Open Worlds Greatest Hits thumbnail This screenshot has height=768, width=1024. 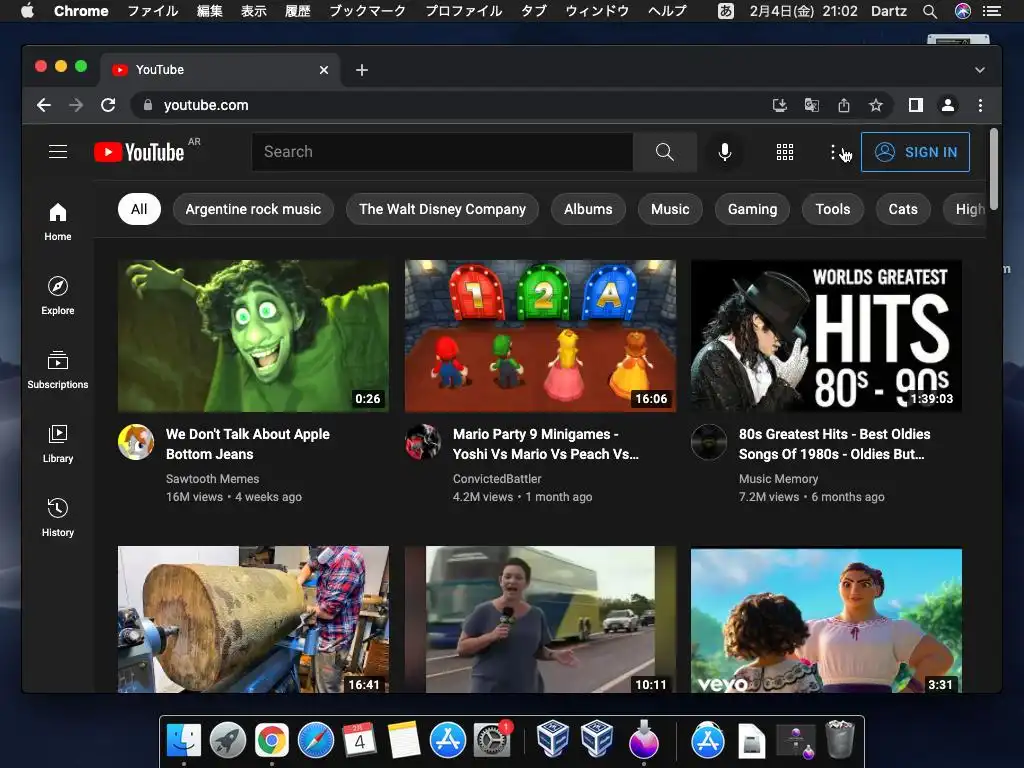coord(826,336)
